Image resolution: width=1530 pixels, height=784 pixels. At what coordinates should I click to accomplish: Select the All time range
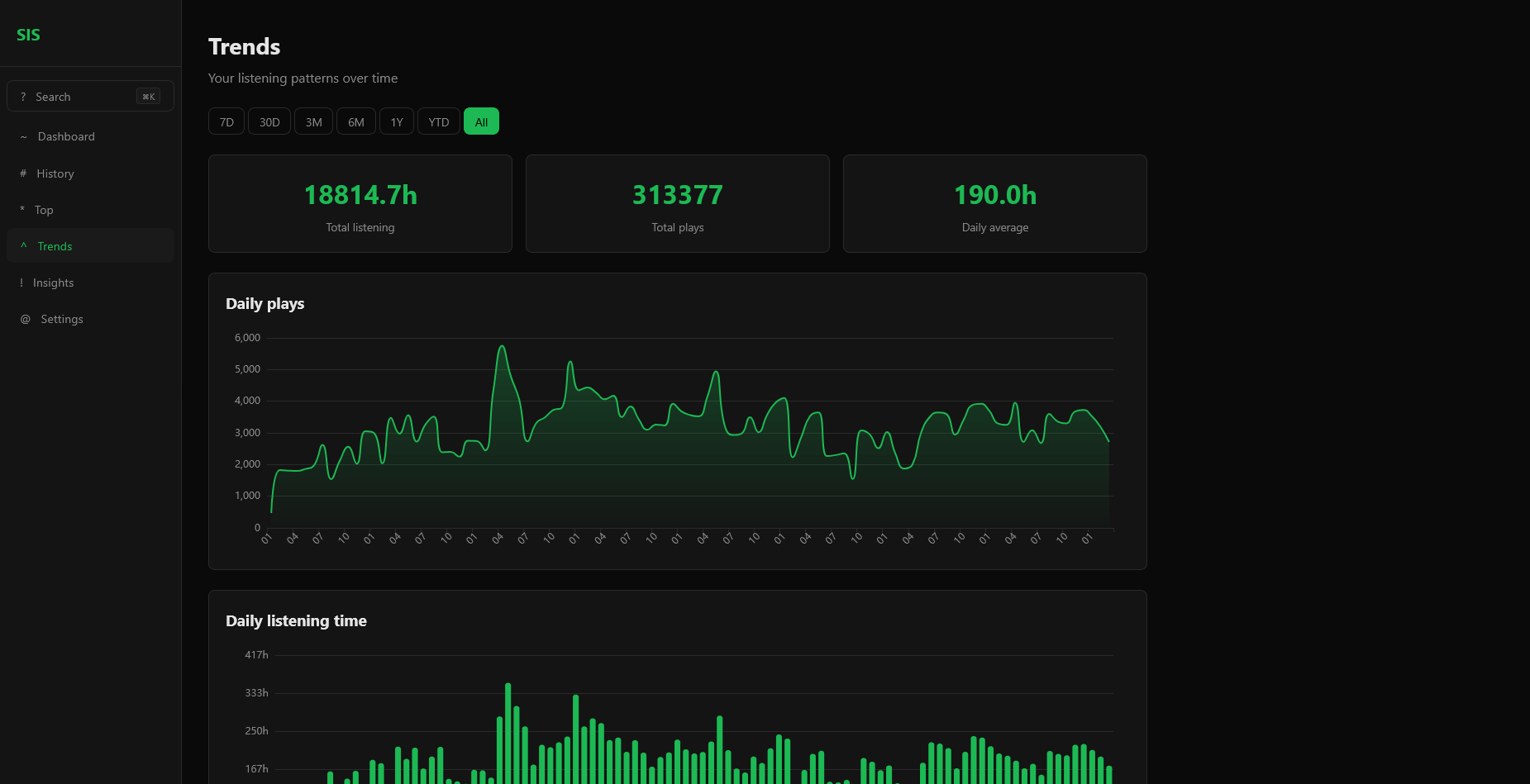tap(481, 121)
